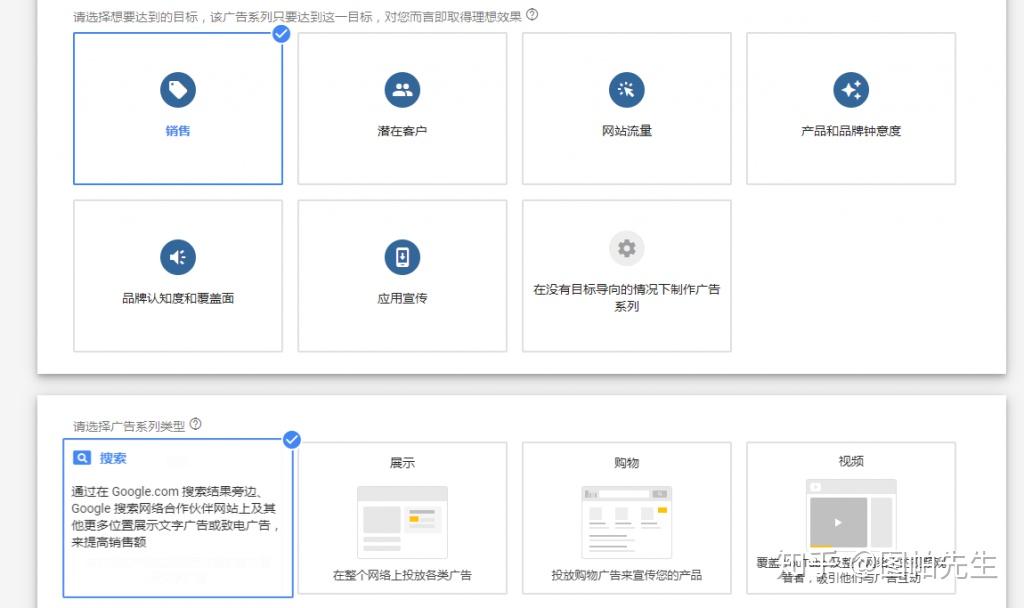Click the 投放购物广告来宣传您的产品 description

(x=626, y=575)
